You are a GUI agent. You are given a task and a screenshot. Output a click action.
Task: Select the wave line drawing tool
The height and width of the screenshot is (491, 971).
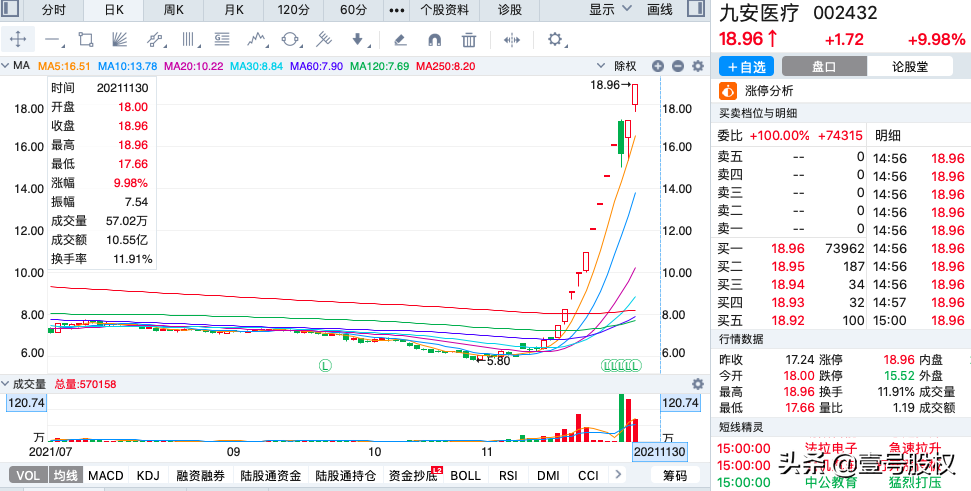256,40
